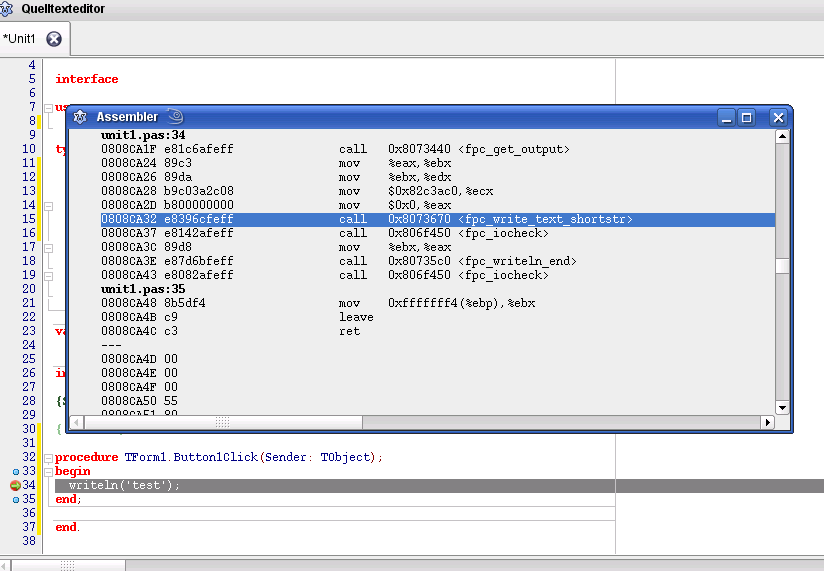The width and height of the screenshot is (824, 571).
Task: Click the Assembler horizontal scrollbar left arrow
Action: [77, 423]
